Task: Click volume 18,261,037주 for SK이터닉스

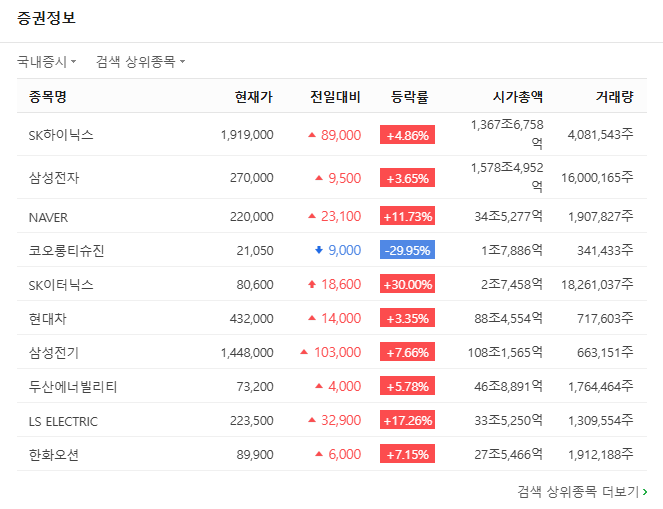Action: pos(597,285)
